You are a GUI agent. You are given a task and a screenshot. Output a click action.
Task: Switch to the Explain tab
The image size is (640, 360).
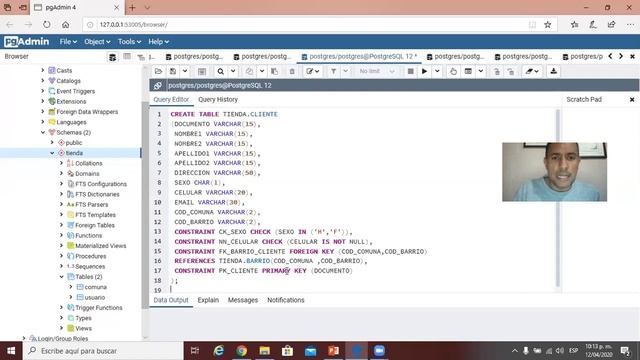point(208,300)
